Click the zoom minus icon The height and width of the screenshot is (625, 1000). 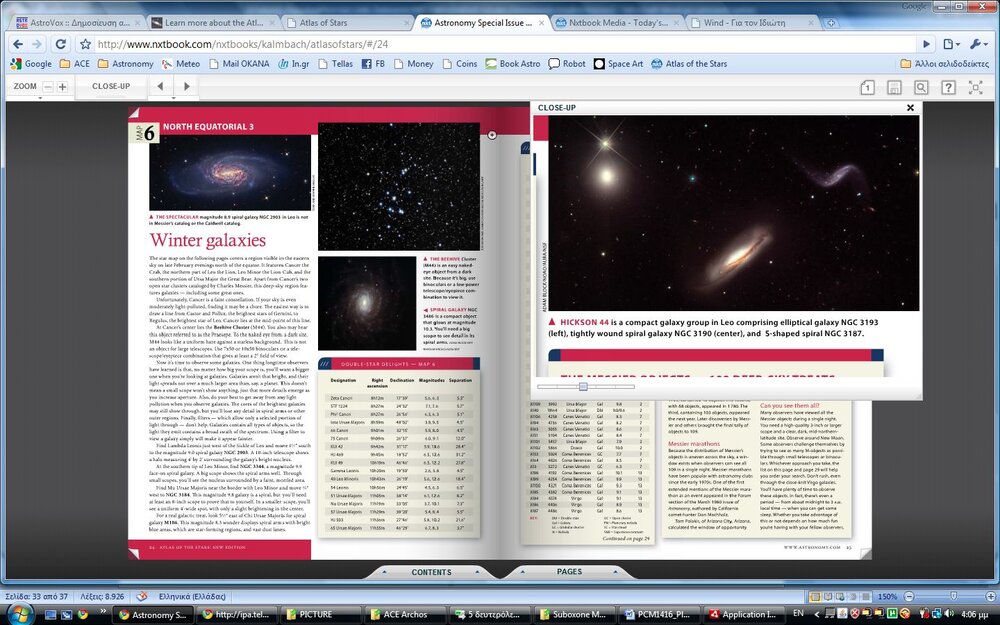coord(48,86)
